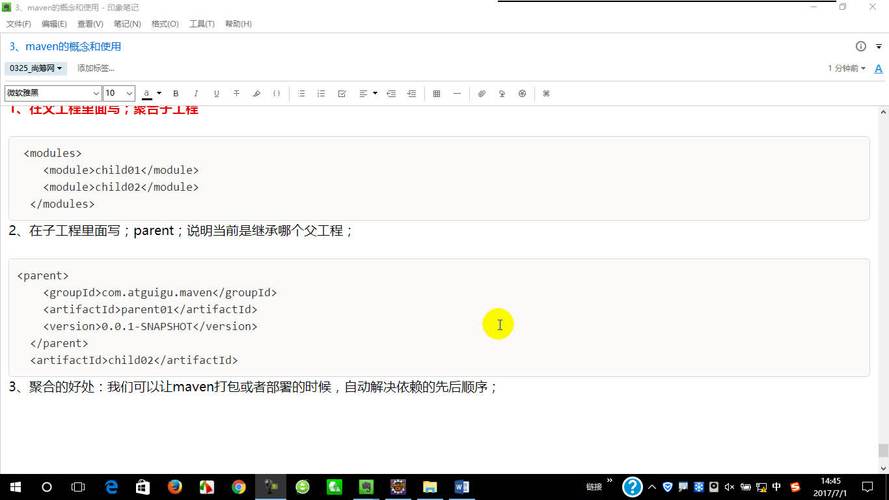Open Word from the taskbar

point(462,487)
